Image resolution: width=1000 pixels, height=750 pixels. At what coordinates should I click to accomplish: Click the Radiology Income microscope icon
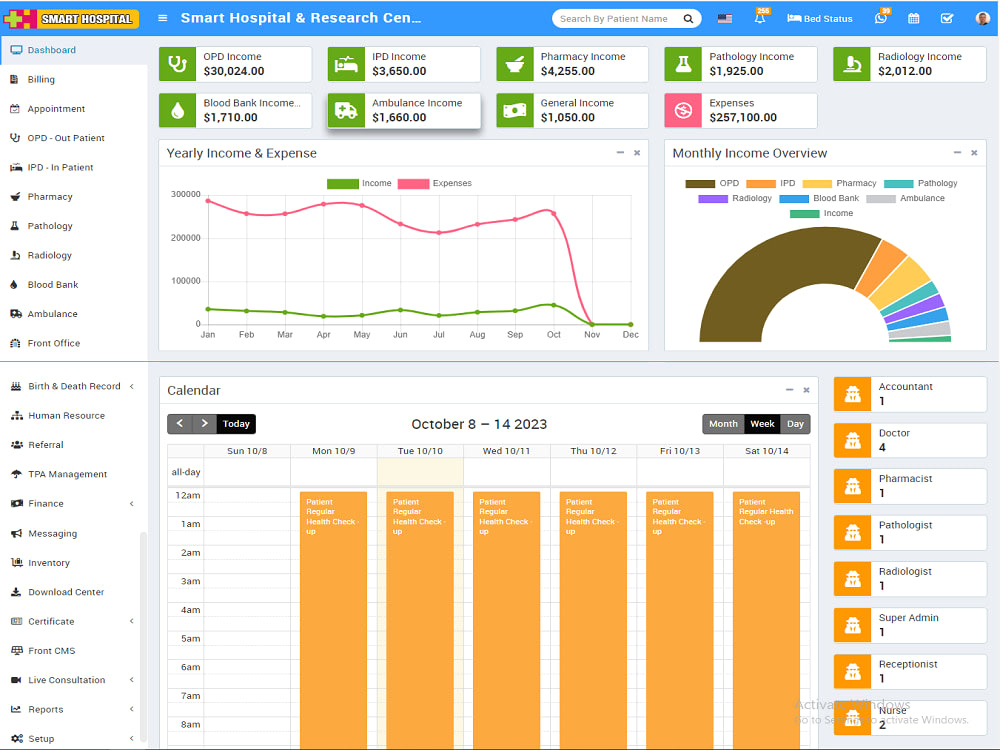tap(852, 64)
